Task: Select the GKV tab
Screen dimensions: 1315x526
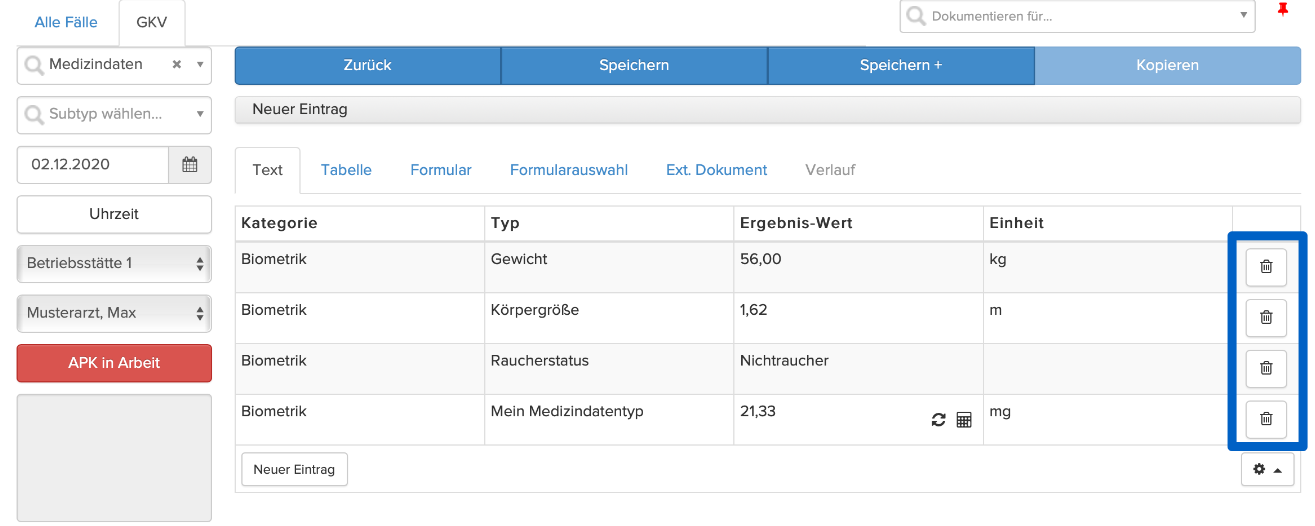Action: 151,22
